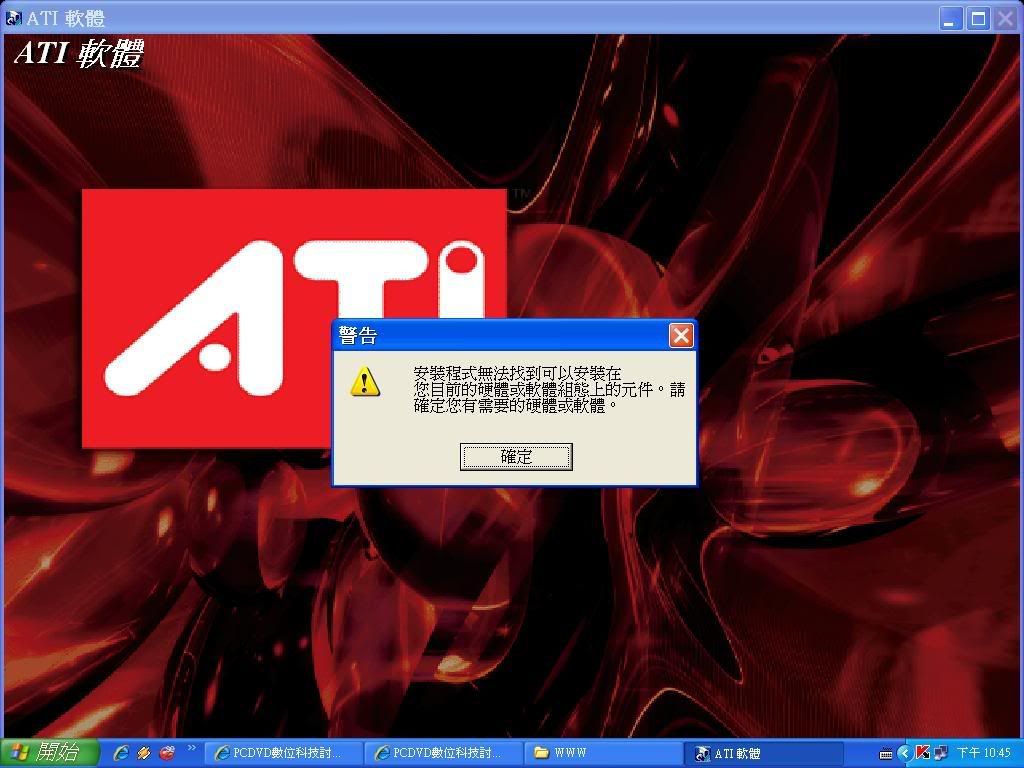Close the 警告 dialog with the red X

pos(681,335)
